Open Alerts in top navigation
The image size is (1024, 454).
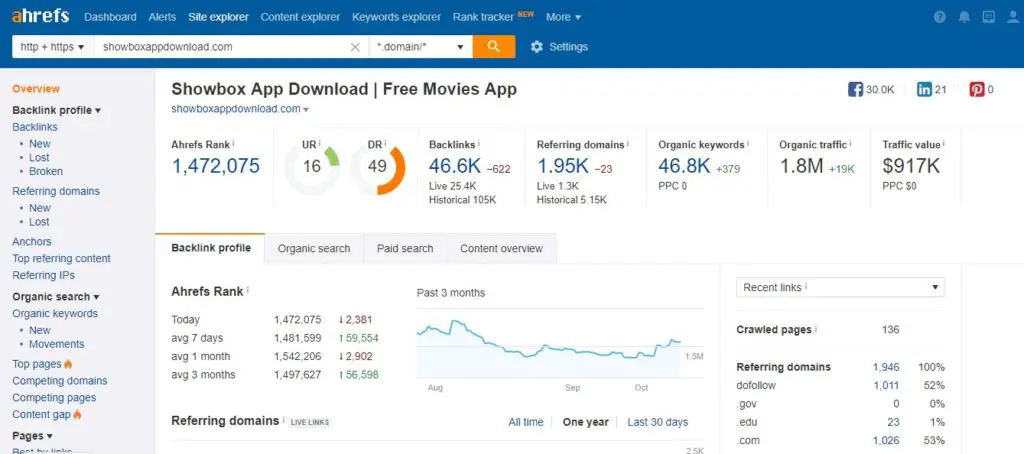click(x=162, y=17)
